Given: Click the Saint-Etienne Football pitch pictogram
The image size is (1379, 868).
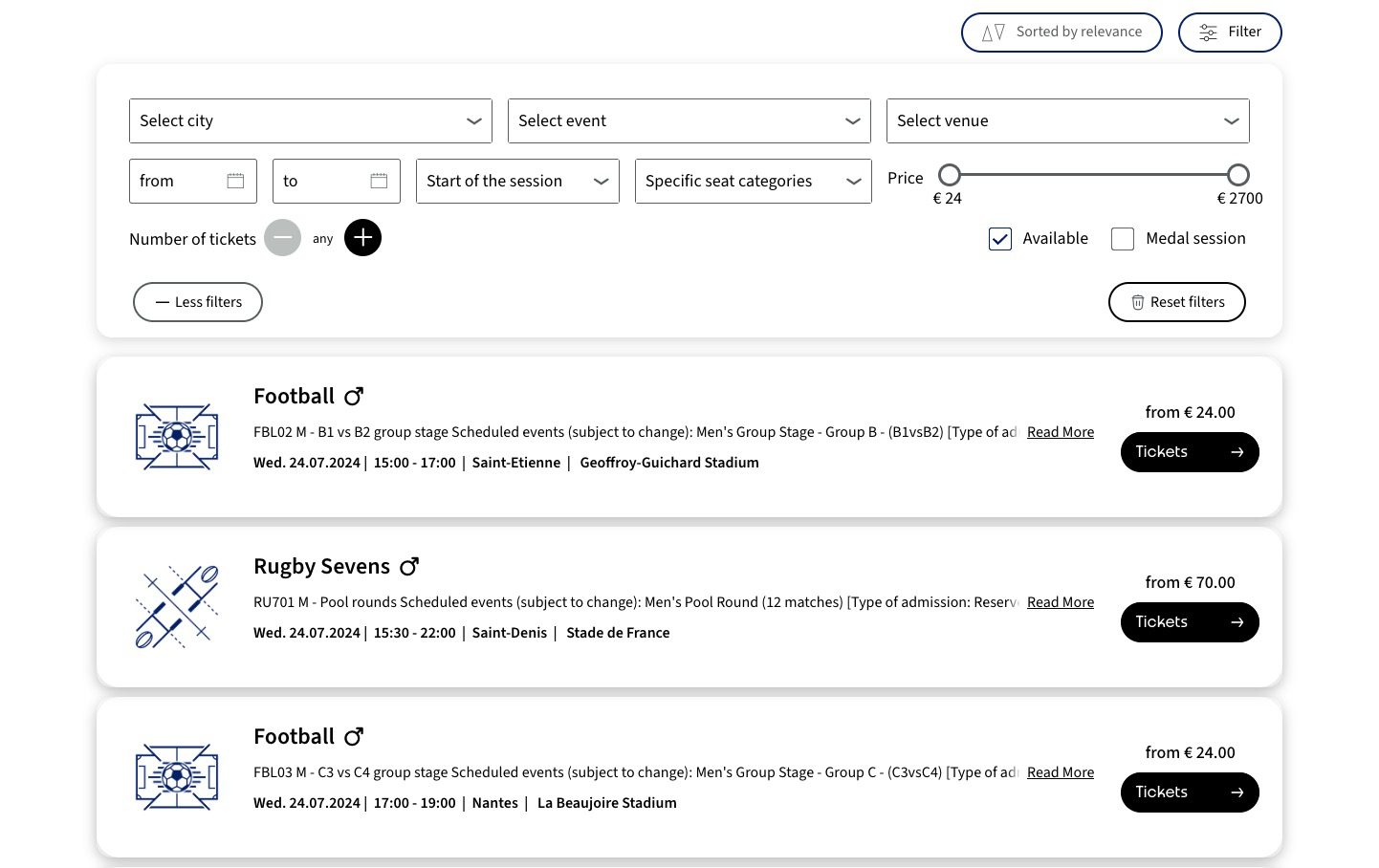Looking at the screenshot, I should coord(177,437).
